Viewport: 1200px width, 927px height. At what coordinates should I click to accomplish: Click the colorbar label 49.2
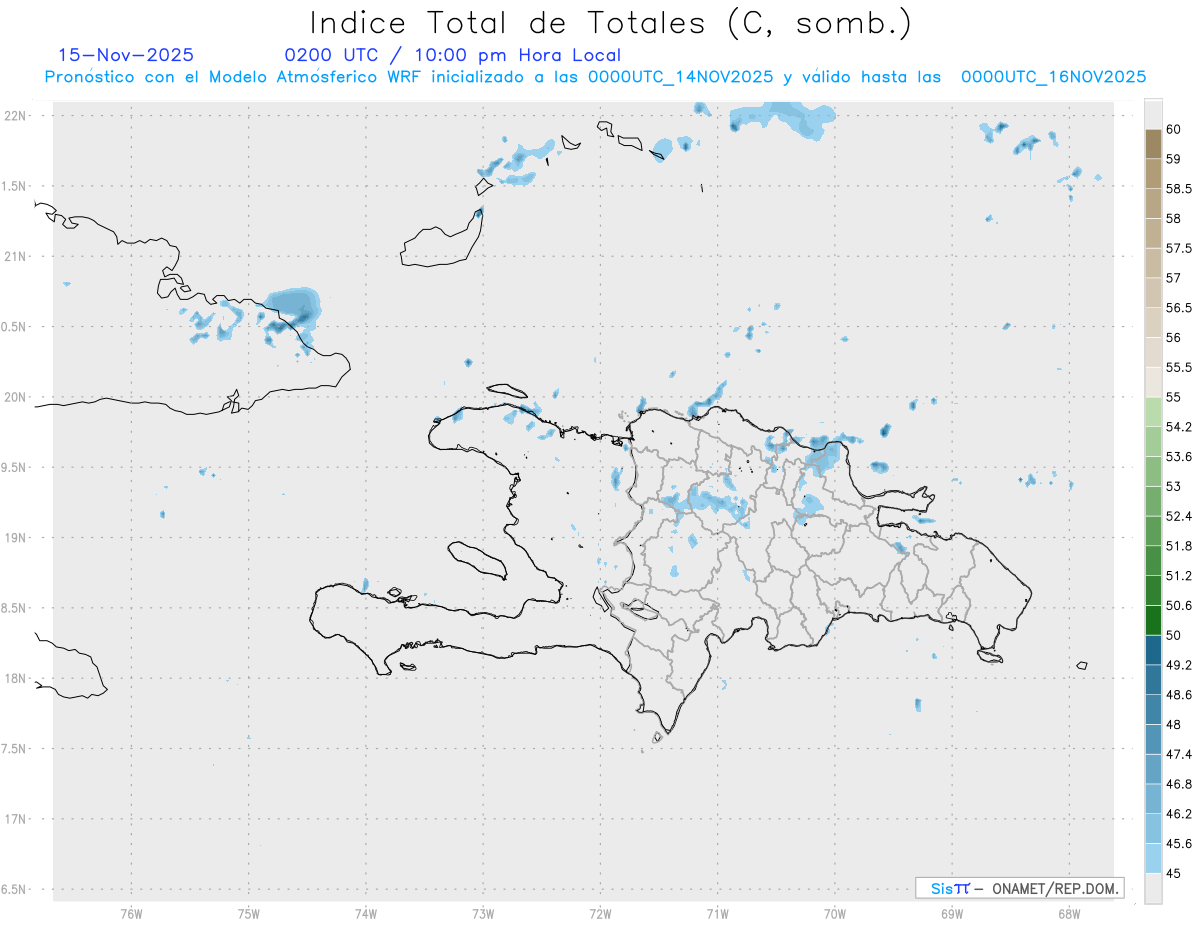click(1178, 665)
